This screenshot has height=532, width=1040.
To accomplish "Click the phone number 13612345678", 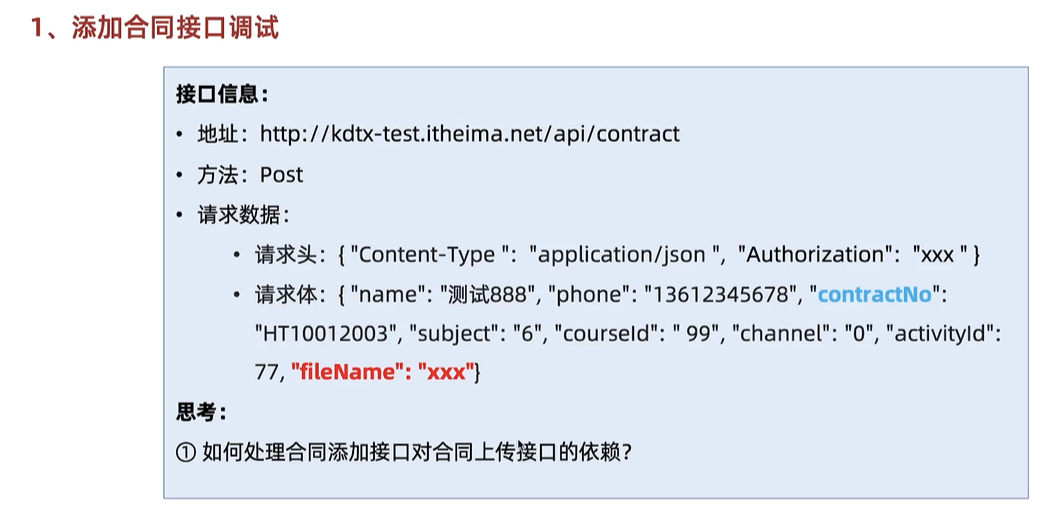I will 719,294.
